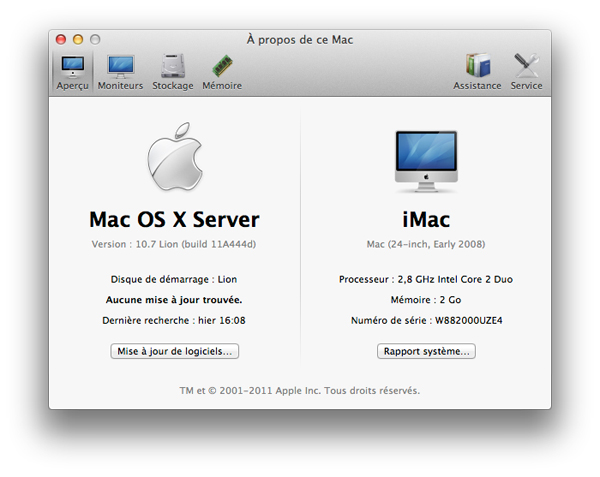Minimize window with the yellow button
Viewport: 600px width, 477px height.
pyautogui.click(x=78, y=39)
